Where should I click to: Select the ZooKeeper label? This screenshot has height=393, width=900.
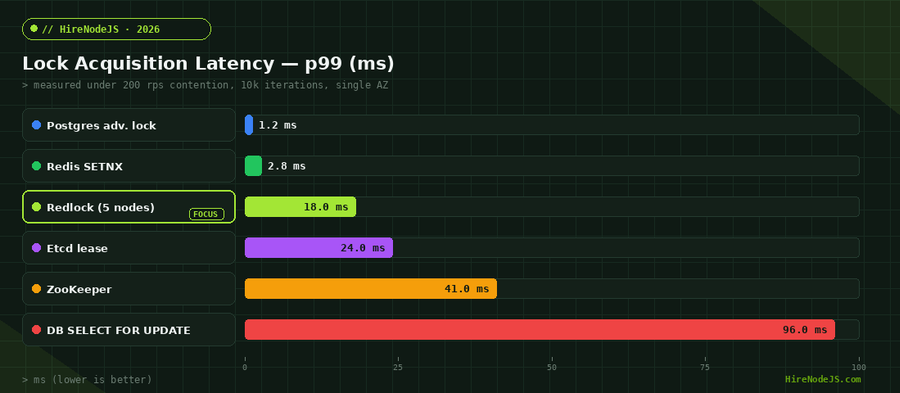click(x=79, y=289)
